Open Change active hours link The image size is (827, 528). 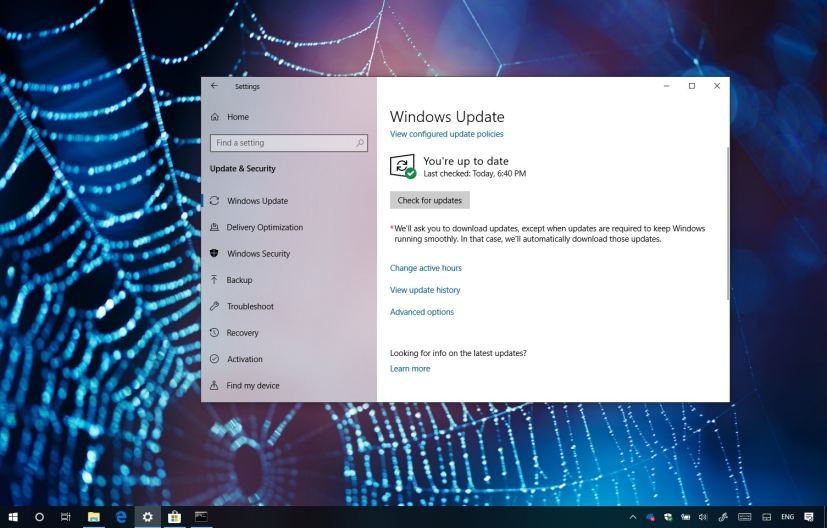click(x=426, y=268)
